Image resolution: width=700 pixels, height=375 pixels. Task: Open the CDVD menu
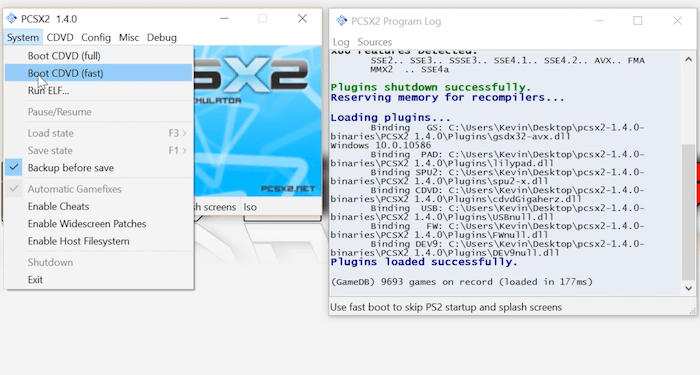[60, 38]
